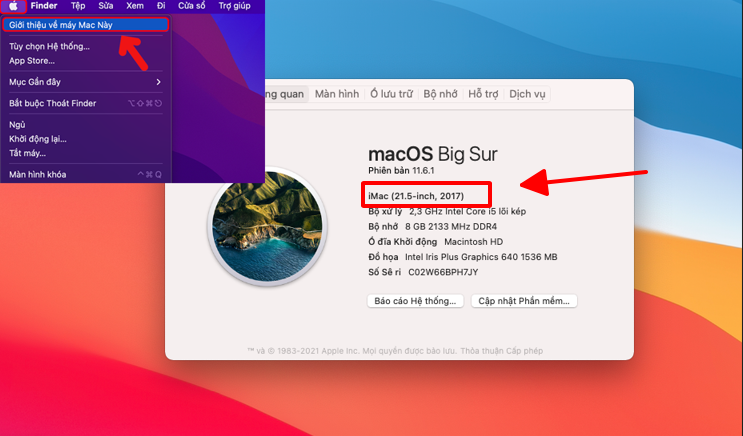Choose "Ngủ" to sleep the Mac
The image size is (743, 436).
17,125
